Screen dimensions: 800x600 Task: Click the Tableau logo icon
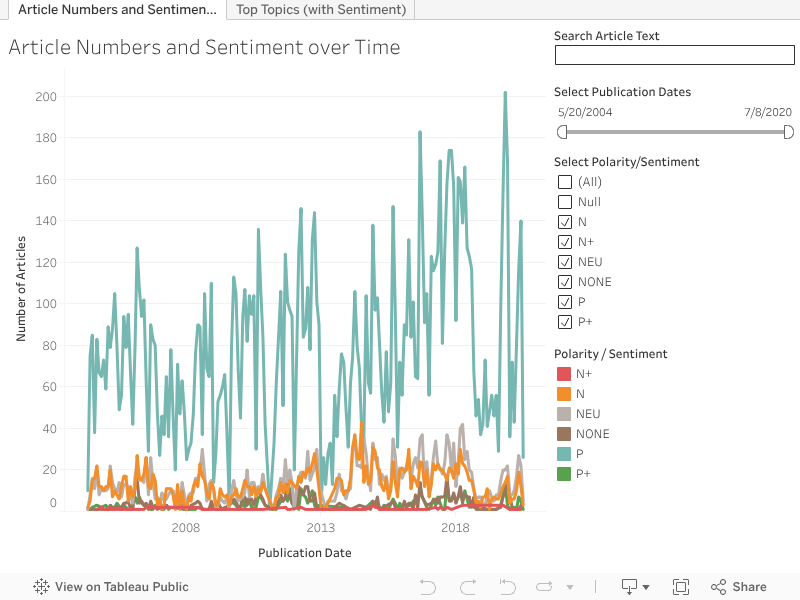[x=42, y=587]
